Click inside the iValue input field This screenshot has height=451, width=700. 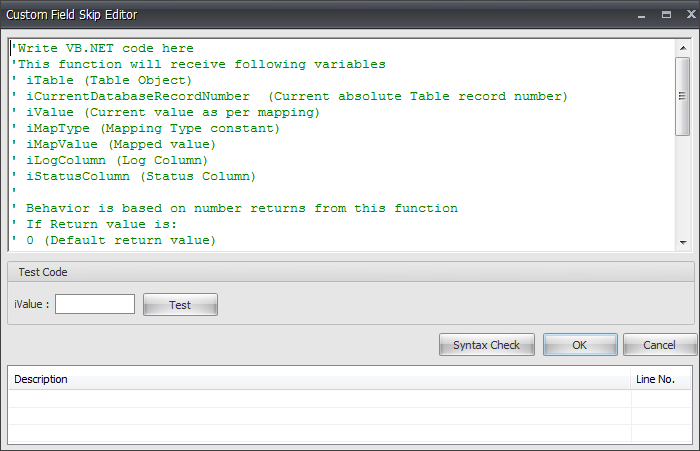pyautogui.click(x=95, y=304)
